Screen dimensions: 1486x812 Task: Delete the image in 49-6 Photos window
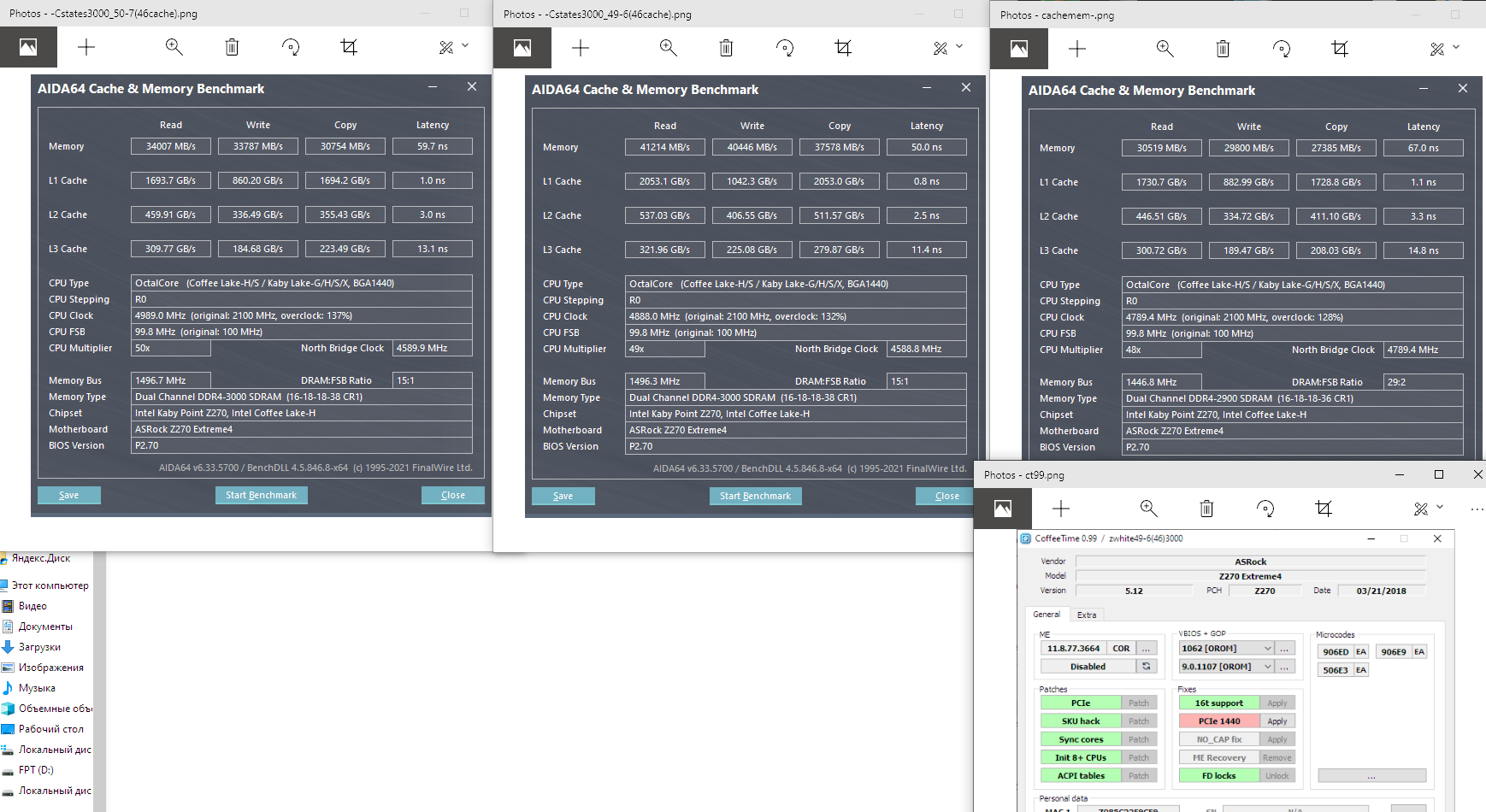(726, 48)
